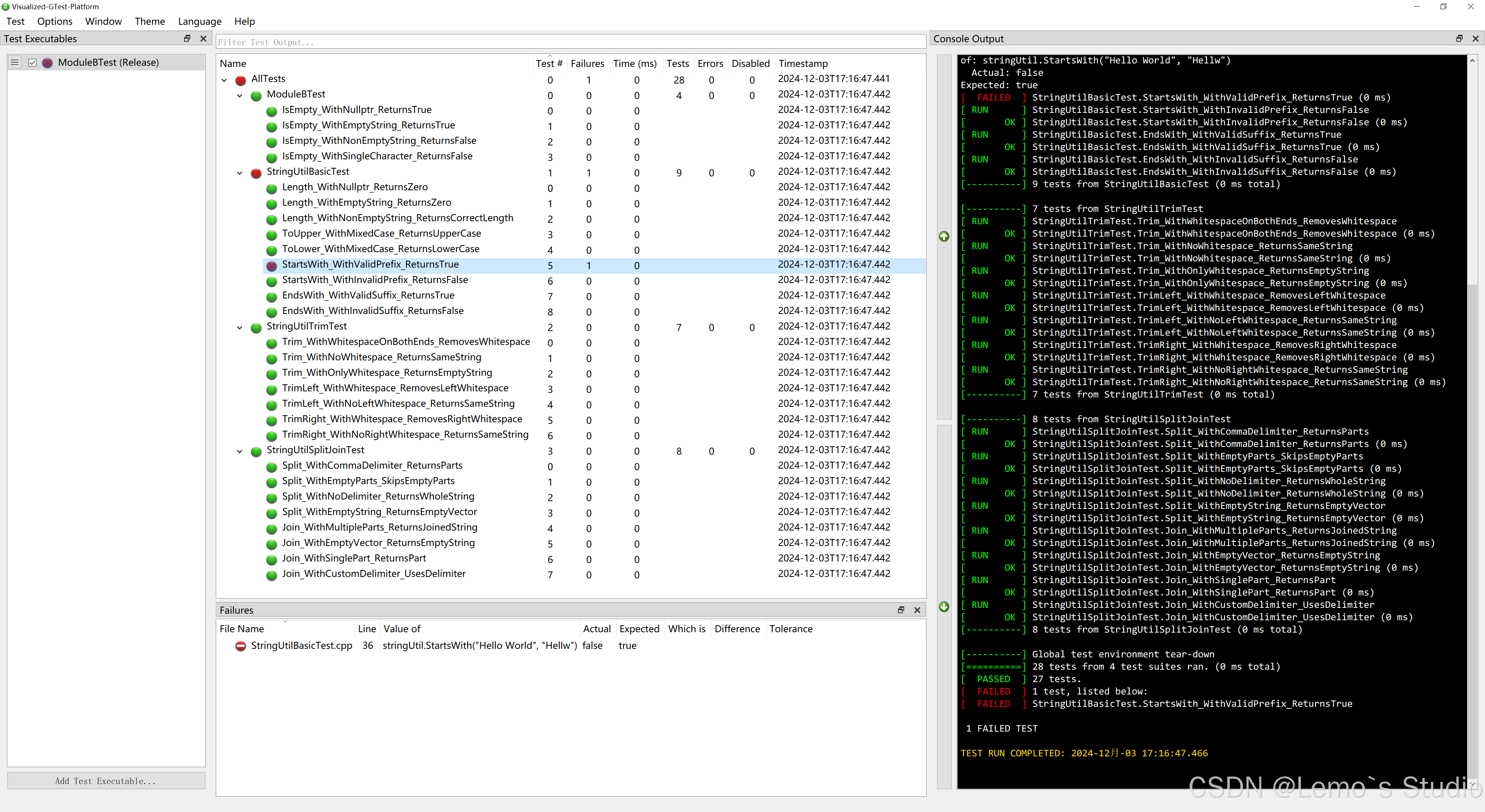Collapse the StringUtilSplitJoinTest suite

tap(240, 451)
